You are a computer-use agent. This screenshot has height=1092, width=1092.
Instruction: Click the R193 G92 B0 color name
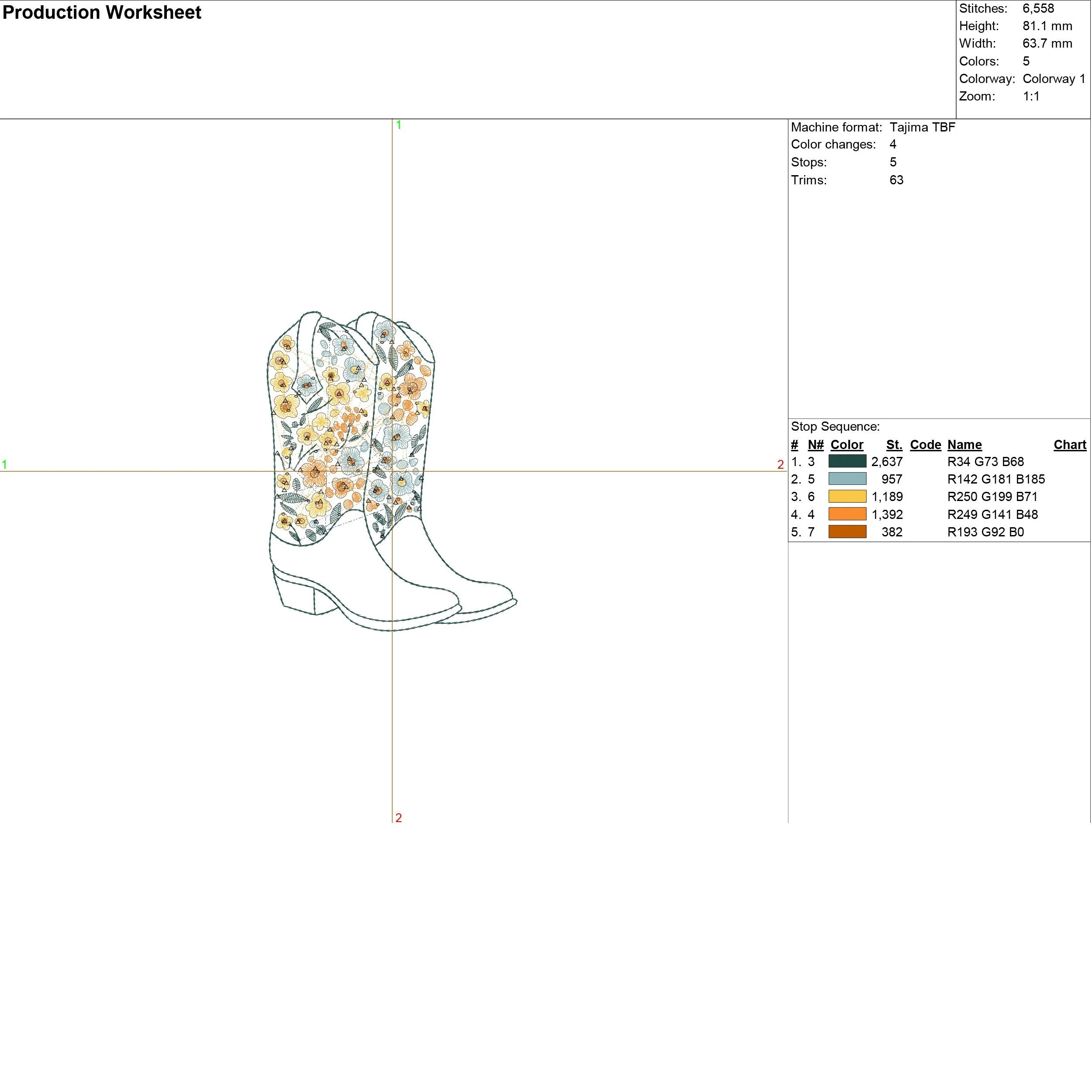click(x=985, y=531)
